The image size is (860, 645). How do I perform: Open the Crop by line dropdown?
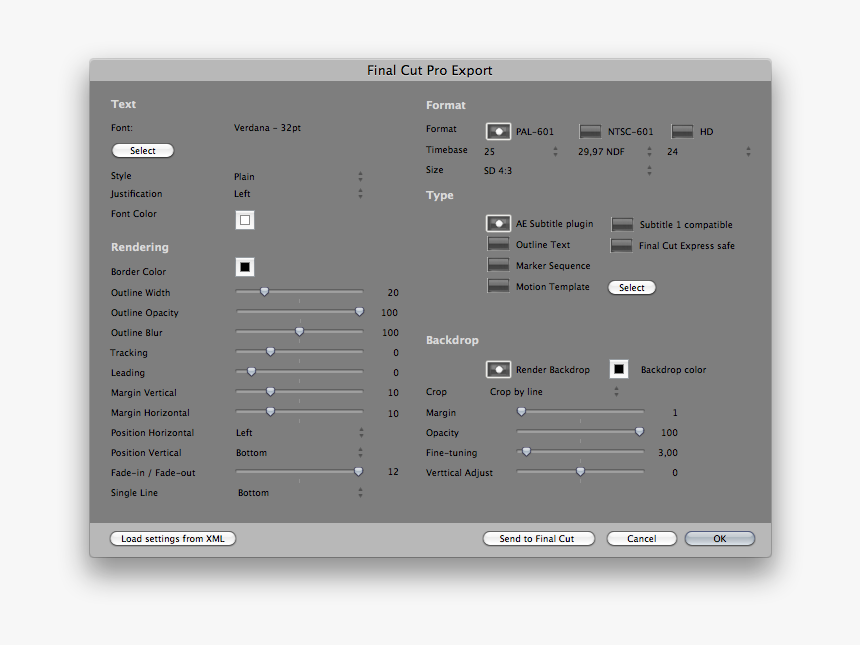pos(554,392)
